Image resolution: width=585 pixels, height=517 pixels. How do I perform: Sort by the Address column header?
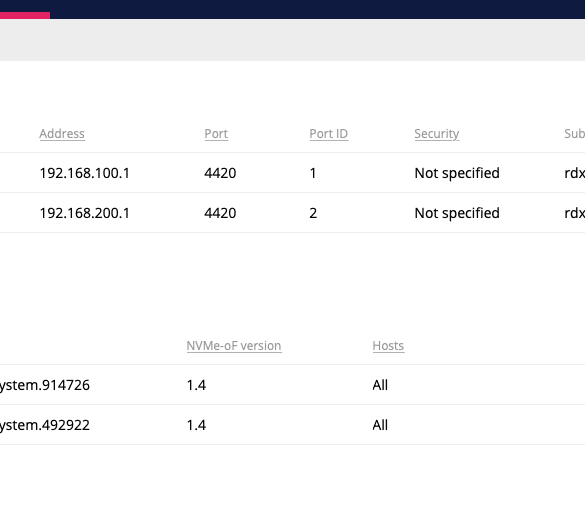point(62,134)
